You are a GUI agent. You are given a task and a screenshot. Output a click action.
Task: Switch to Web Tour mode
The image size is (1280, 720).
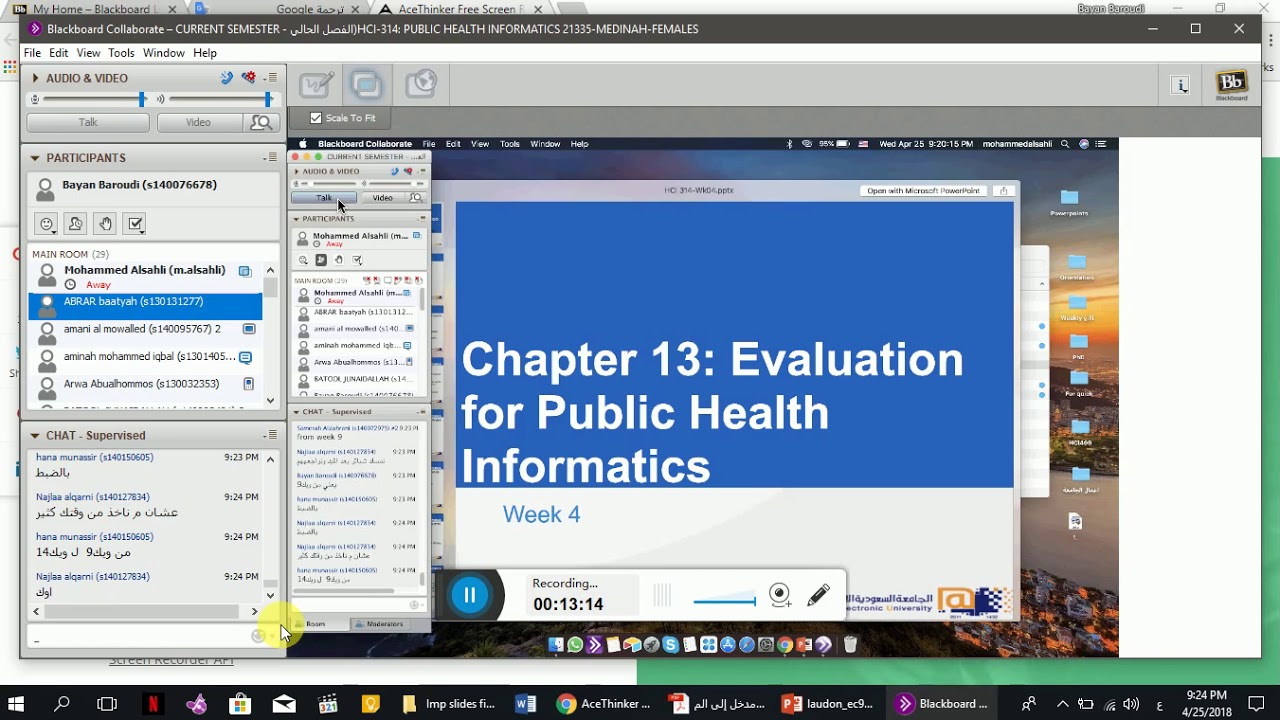[x=421, y=85]
